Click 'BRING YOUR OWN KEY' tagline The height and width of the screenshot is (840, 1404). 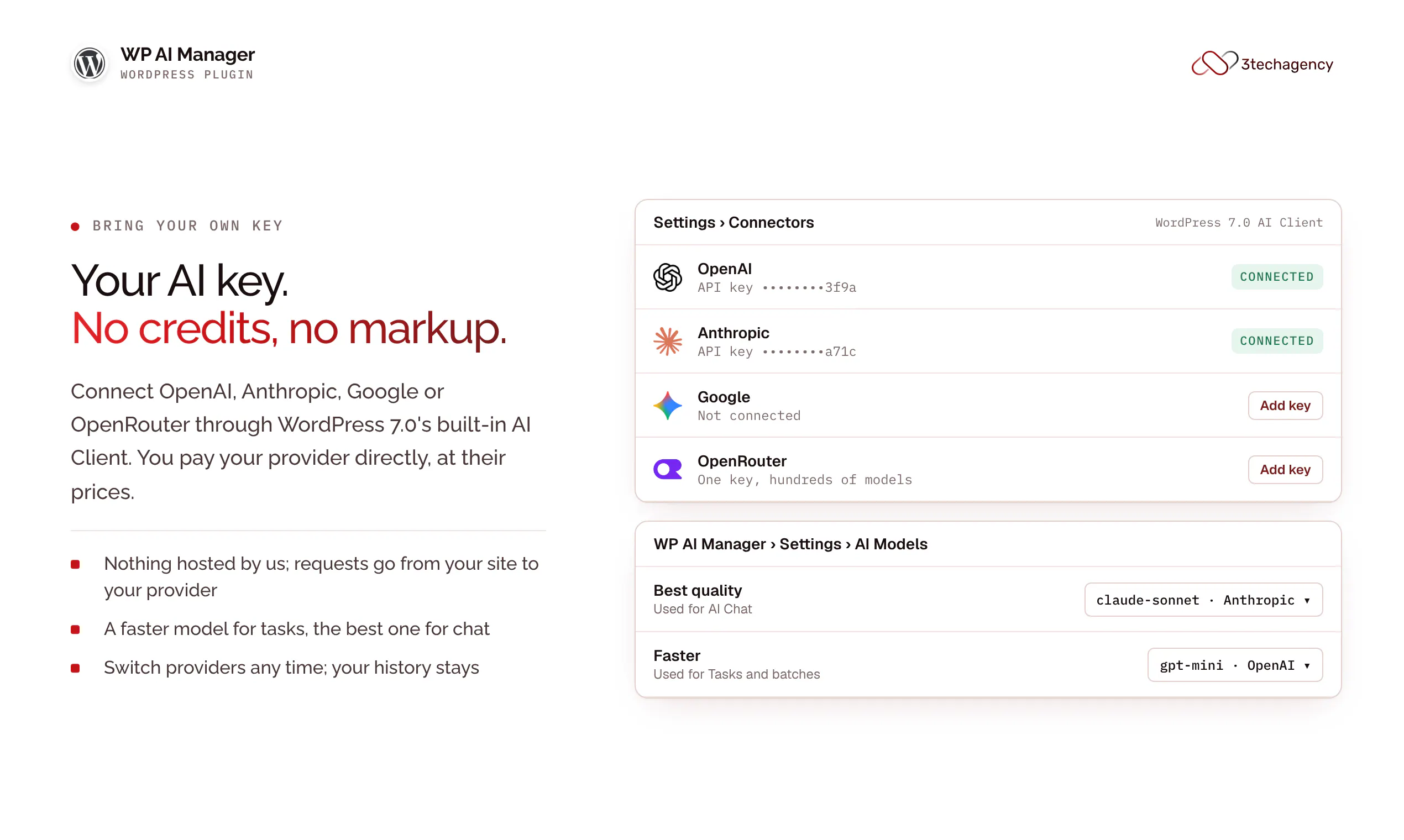coord(187,226)
